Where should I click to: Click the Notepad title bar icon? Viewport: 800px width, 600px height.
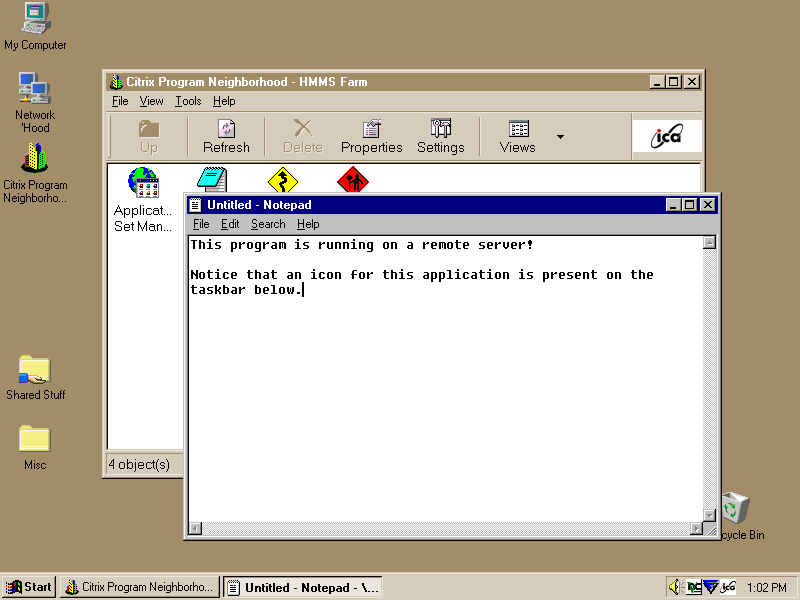click(195, 205)
